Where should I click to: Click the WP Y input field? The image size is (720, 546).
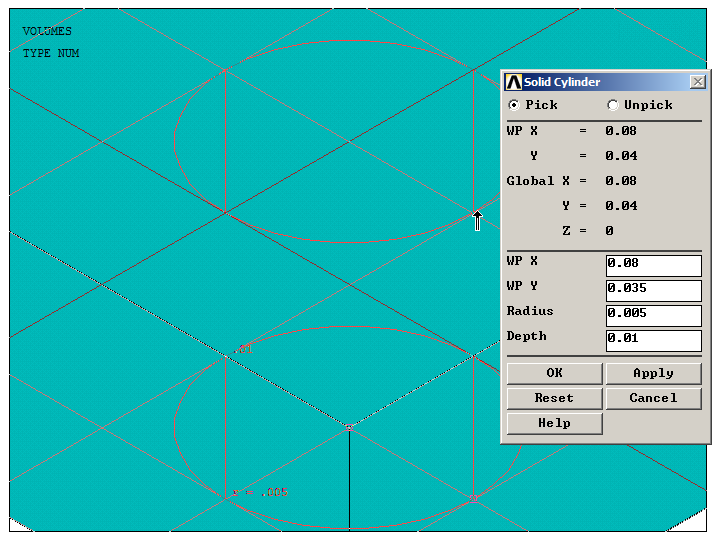[653, 290]
